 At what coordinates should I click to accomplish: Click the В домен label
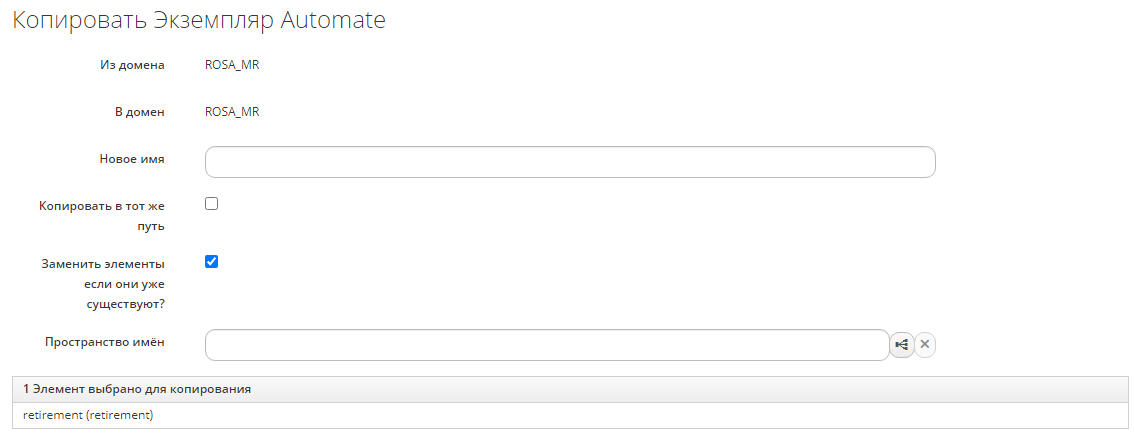(139, 112)
